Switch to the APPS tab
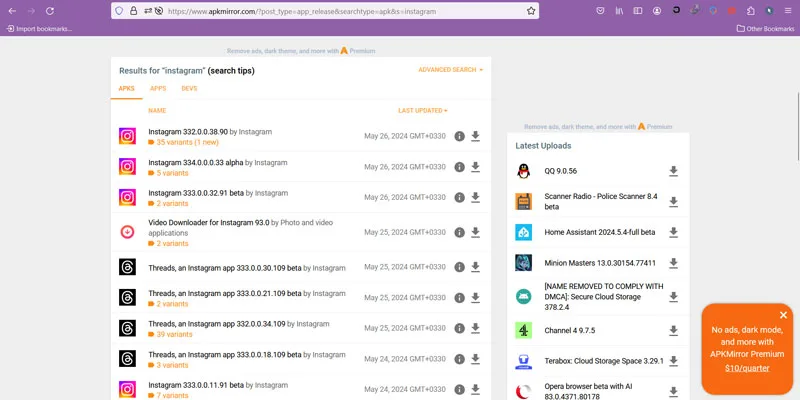This screenshot has height=400, width=800. (158, 88)
